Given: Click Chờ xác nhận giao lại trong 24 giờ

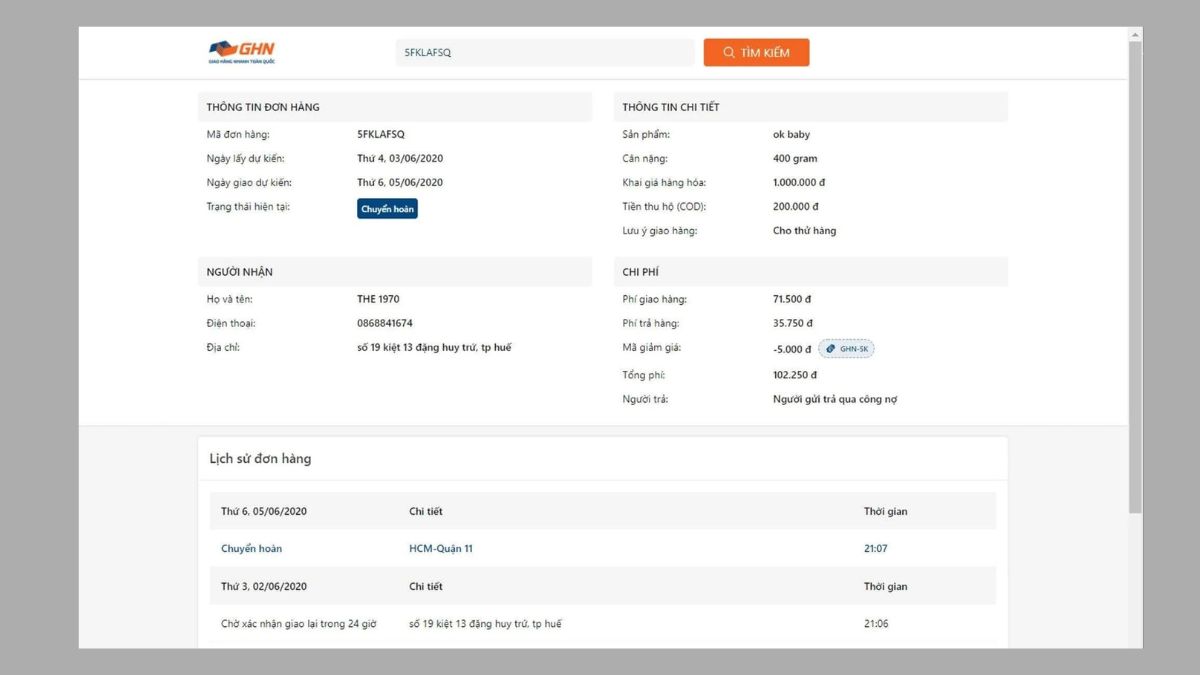Looking at the screenshot, I should pyautogui.click(x=299, y=624).
